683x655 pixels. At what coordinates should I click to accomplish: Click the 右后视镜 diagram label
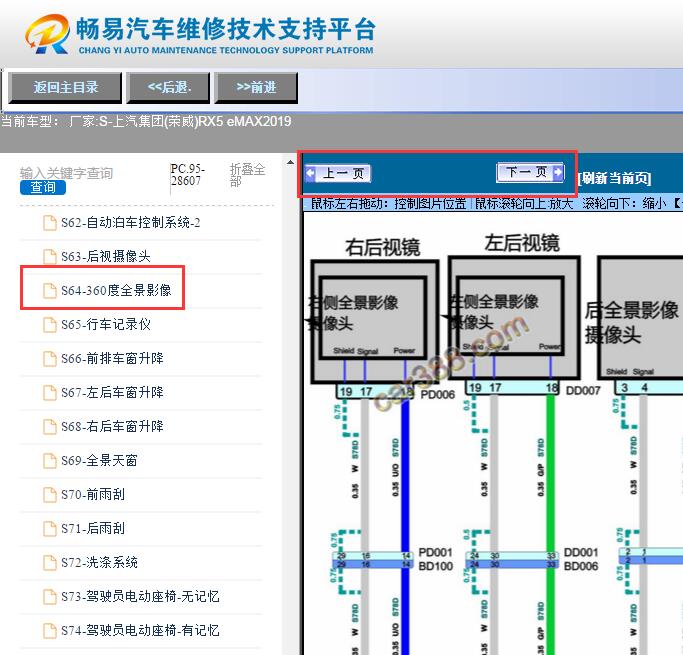coord(383,247)
